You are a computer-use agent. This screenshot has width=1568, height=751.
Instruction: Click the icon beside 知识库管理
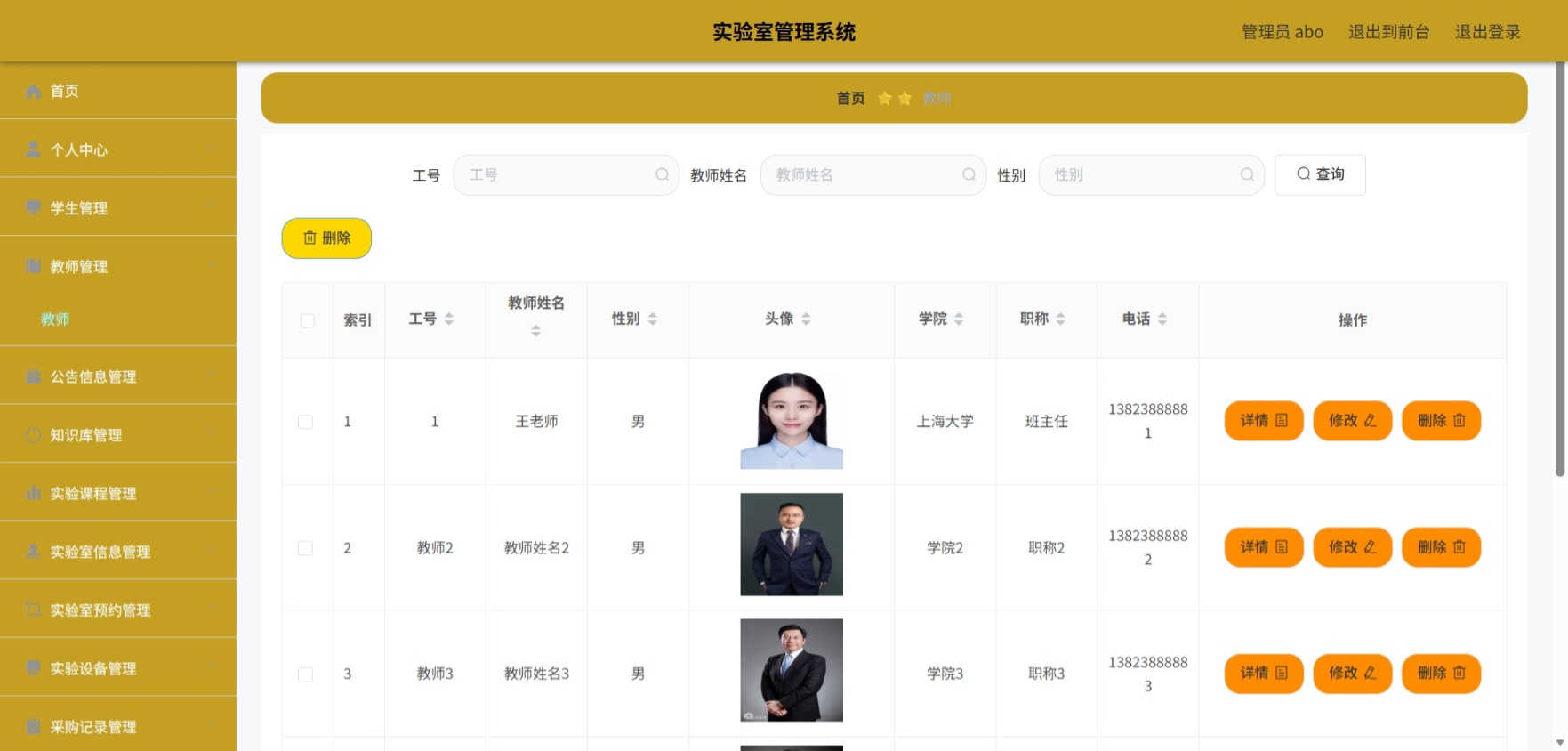33,435
